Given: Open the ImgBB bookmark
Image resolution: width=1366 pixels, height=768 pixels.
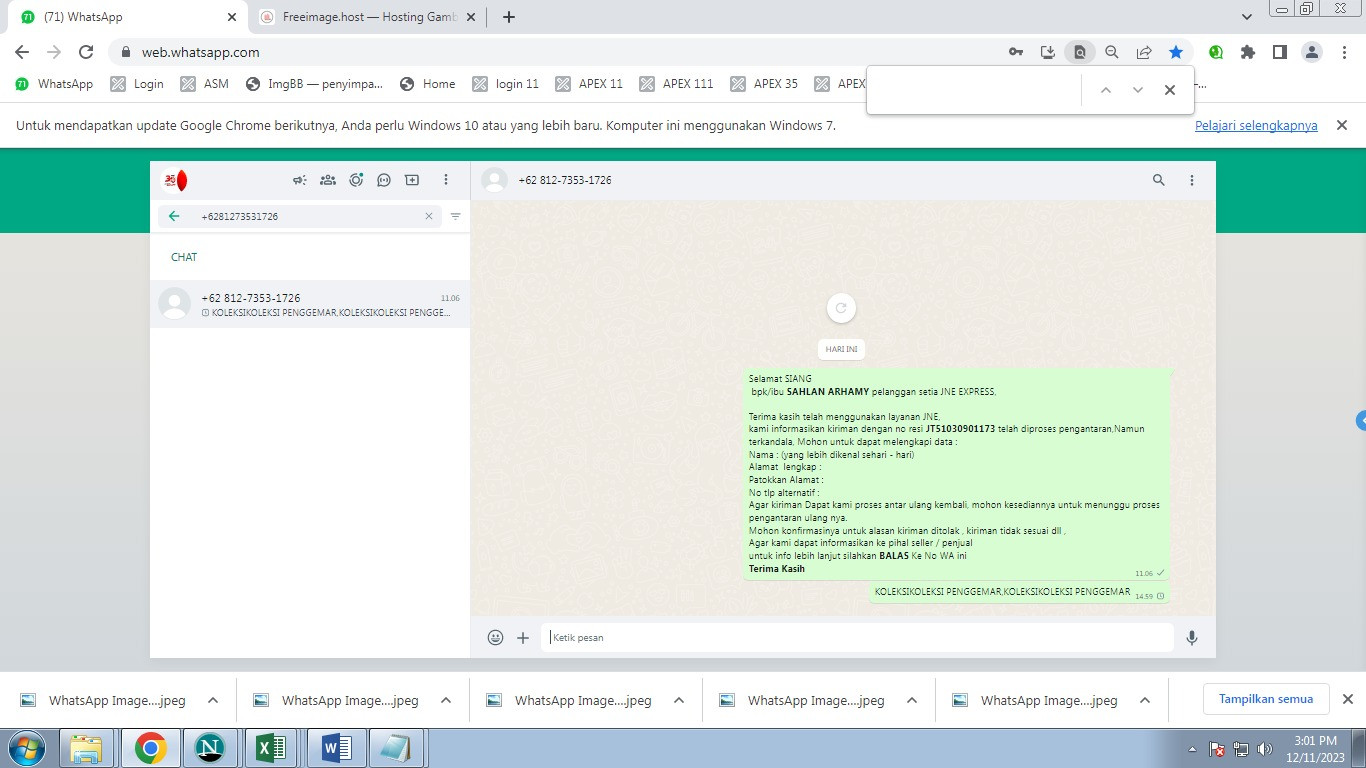Looking at the screenshot, I should [315, 84].
